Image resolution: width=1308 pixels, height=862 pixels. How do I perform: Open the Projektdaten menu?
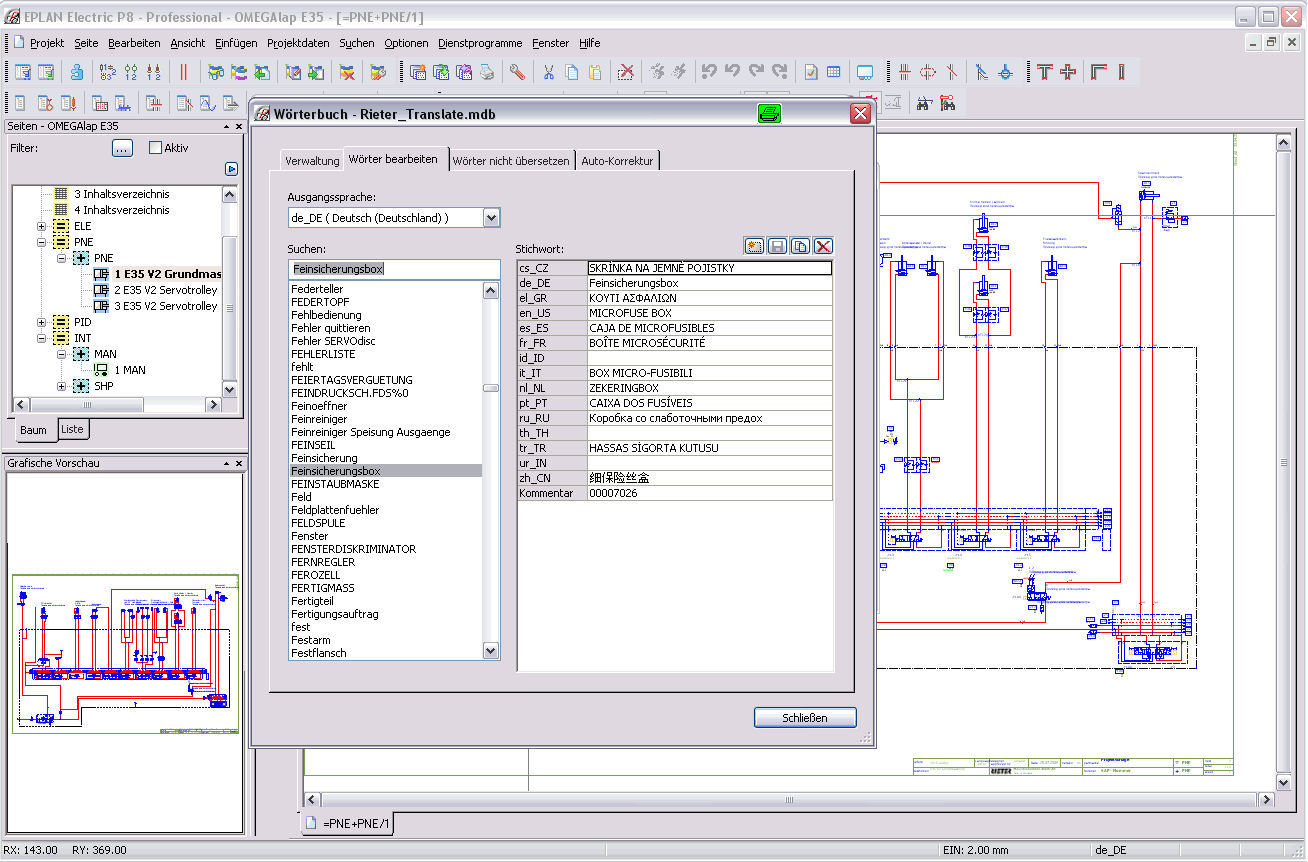[x=298, y=43]
